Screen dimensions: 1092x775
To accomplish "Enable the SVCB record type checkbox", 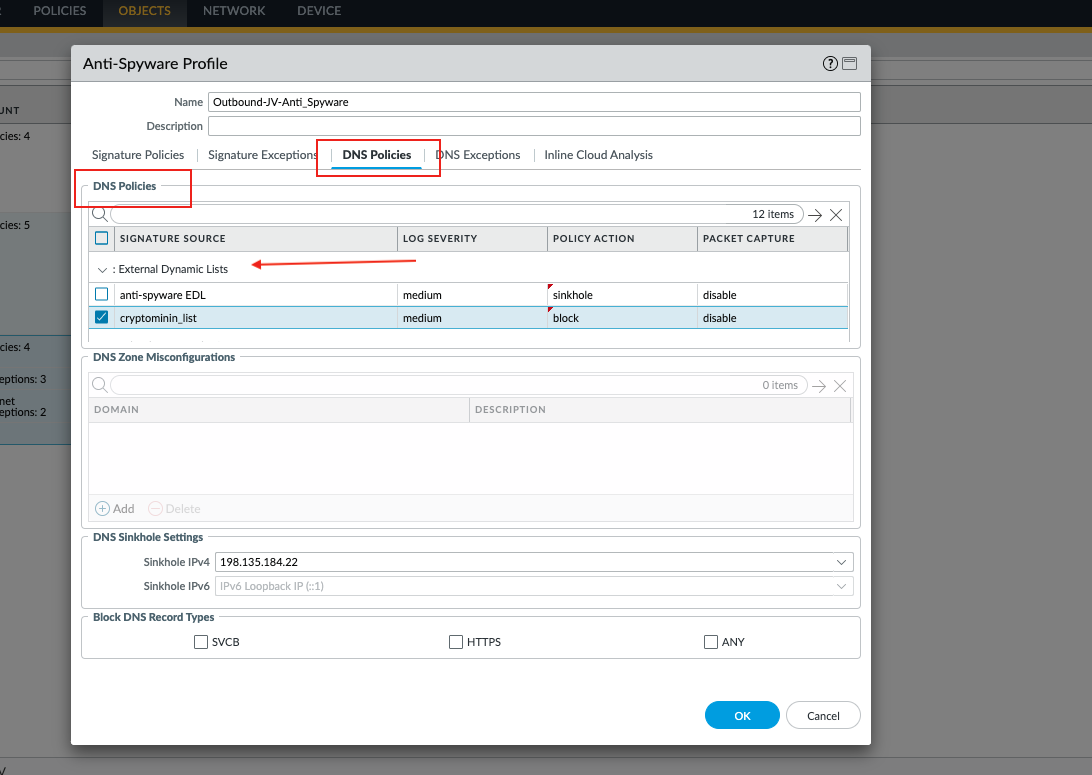I will pos(201,642).
